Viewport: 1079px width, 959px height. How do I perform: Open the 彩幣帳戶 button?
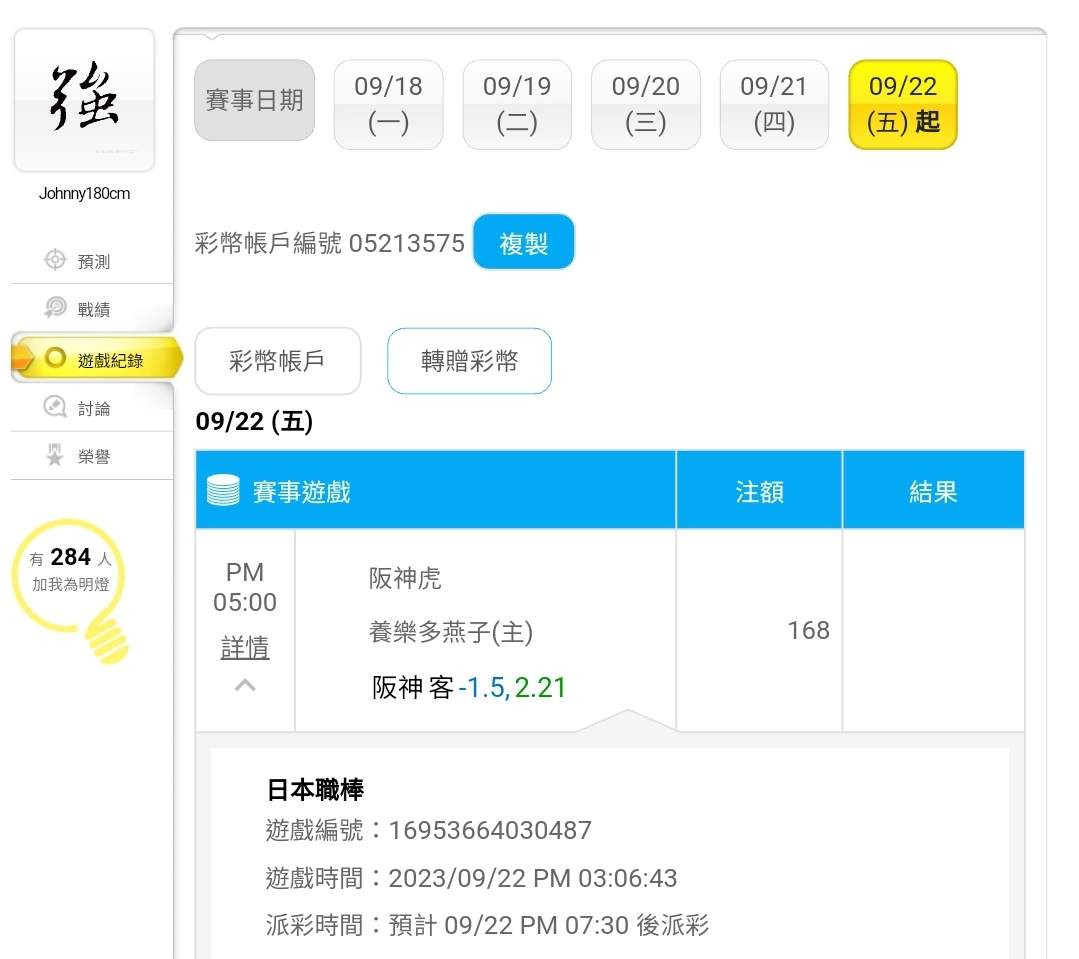278,360
